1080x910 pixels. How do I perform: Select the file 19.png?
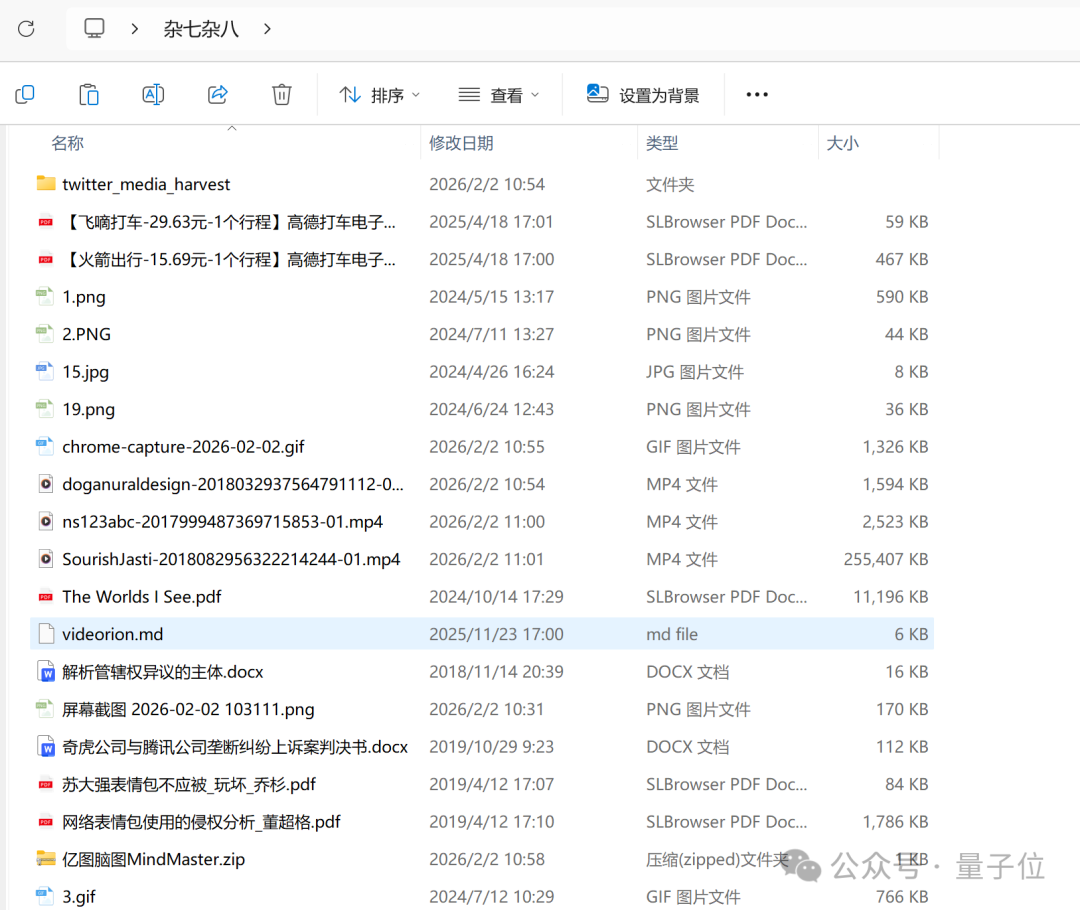(89, 409)
